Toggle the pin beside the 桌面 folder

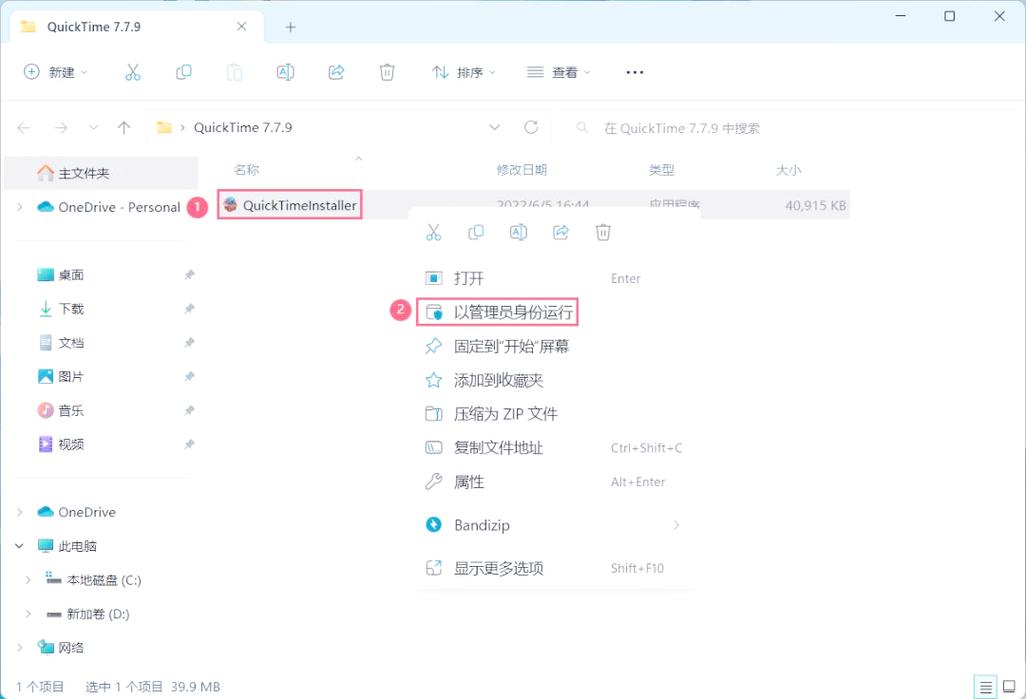coord(189,274)
